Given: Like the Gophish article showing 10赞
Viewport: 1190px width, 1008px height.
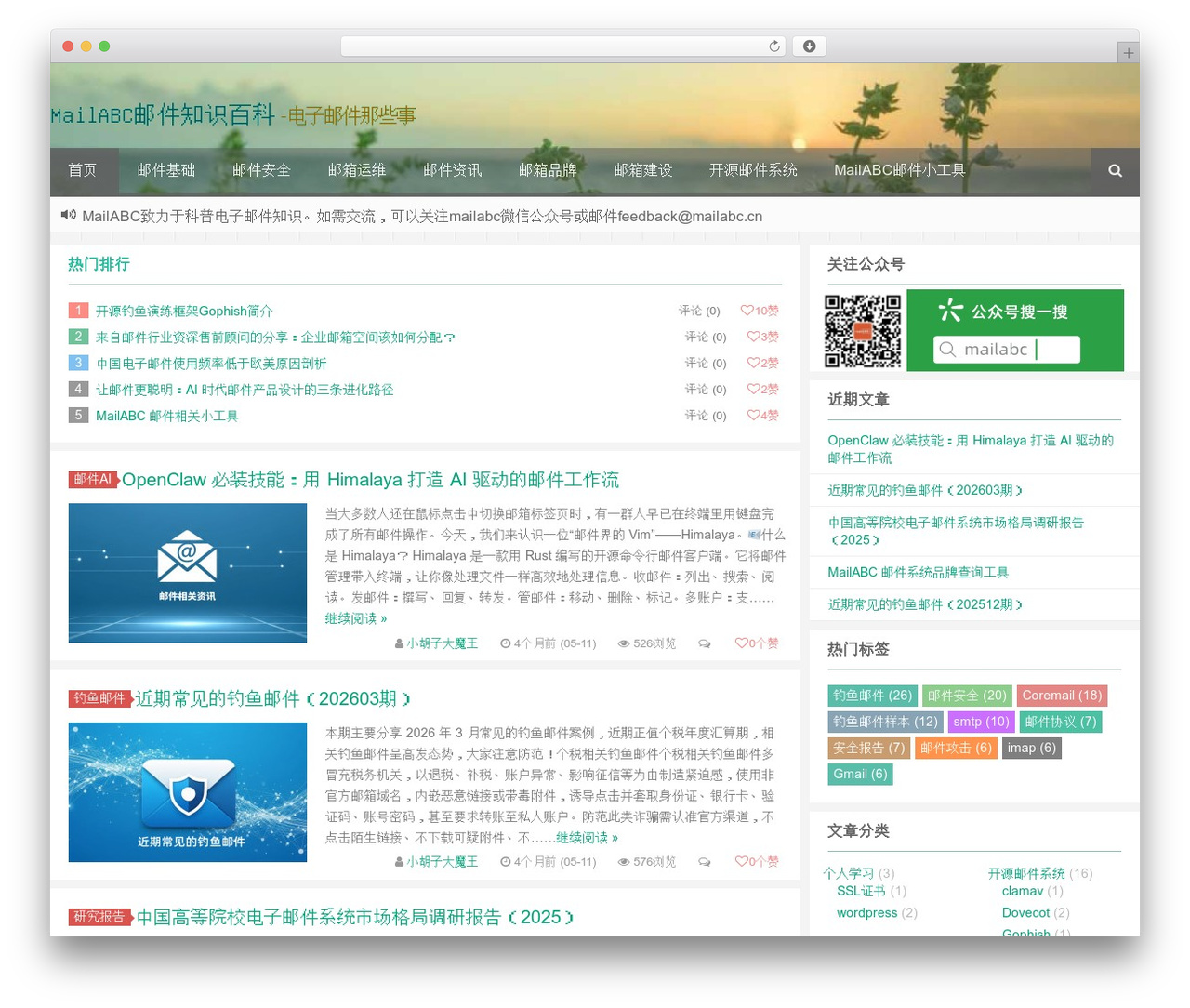Looking at the screenshot, I should tap(760, 311).
